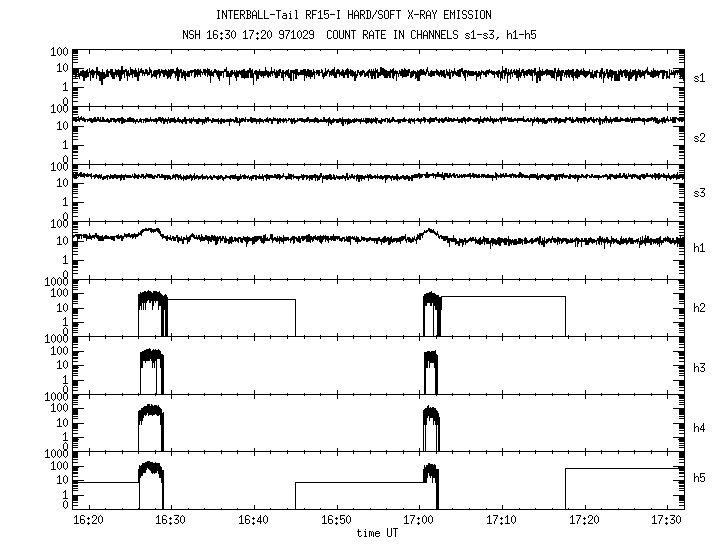Click the h4 channel label

pyautogui.click(x=701, y=425)
